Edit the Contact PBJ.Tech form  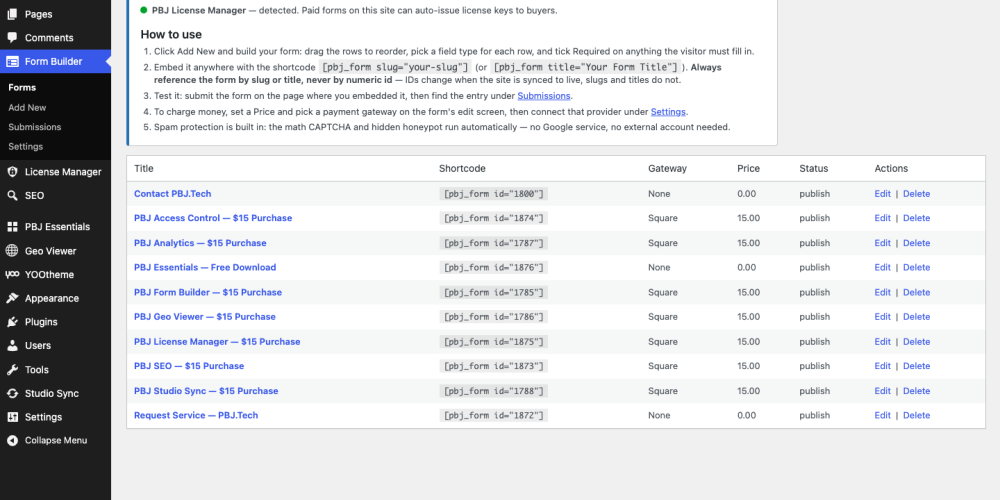(882, 194)
